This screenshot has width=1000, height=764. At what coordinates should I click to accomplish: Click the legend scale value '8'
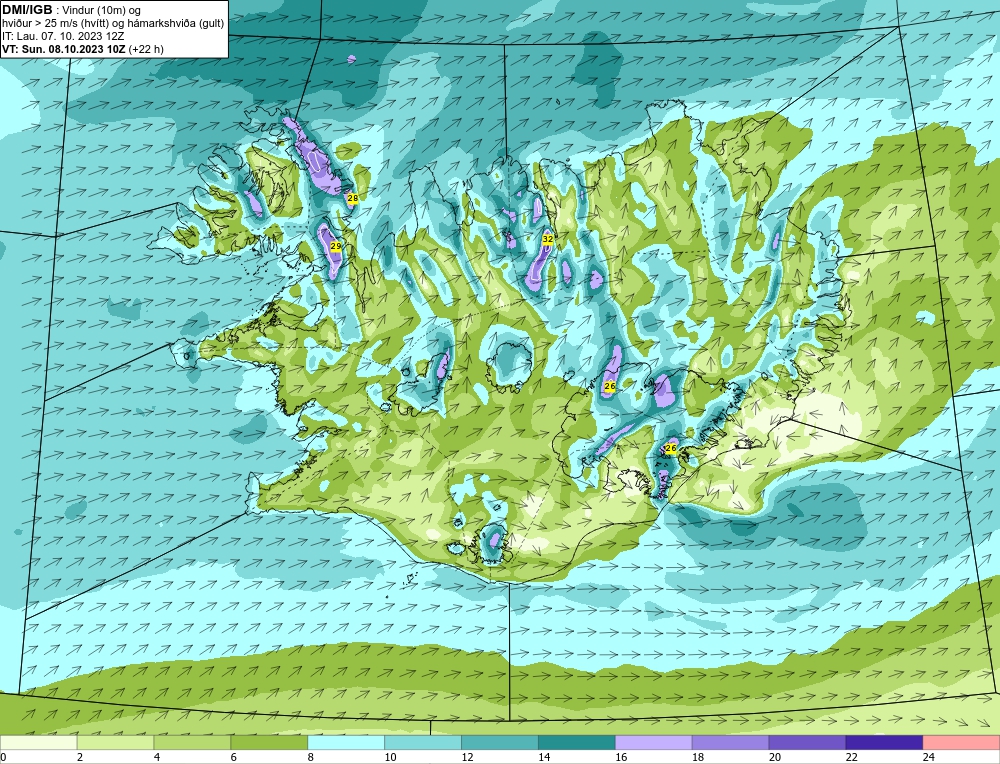[x=311, y=757]
